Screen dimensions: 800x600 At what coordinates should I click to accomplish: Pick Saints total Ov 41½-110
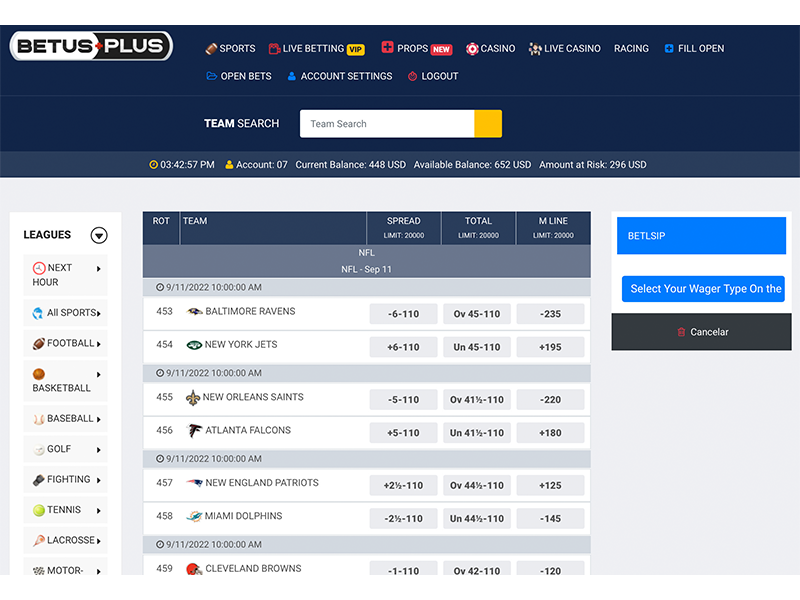click(477, 400)
